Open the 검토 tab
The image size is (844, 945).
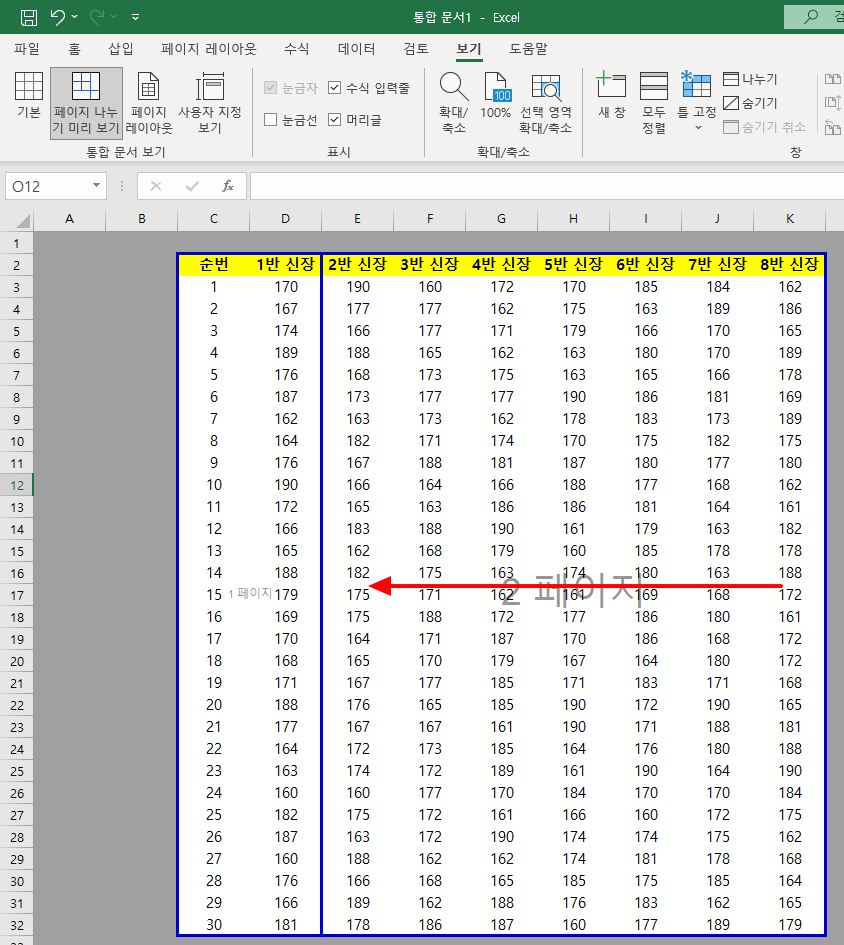pyautogui.click(x=416, y=49)
